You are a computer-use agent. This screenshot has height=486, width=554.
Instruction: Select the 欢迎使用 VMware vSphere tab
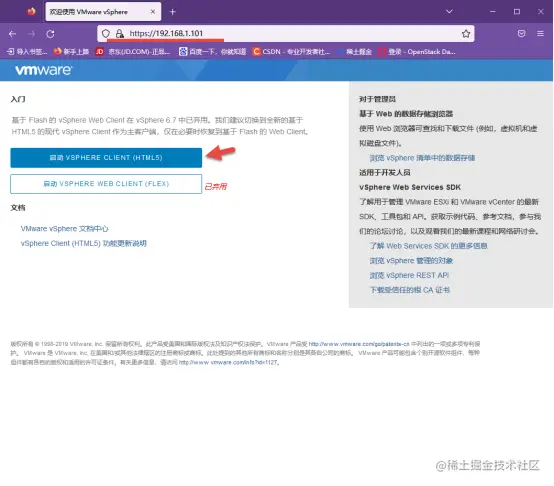pyautogui.click(x=103, y=12)
